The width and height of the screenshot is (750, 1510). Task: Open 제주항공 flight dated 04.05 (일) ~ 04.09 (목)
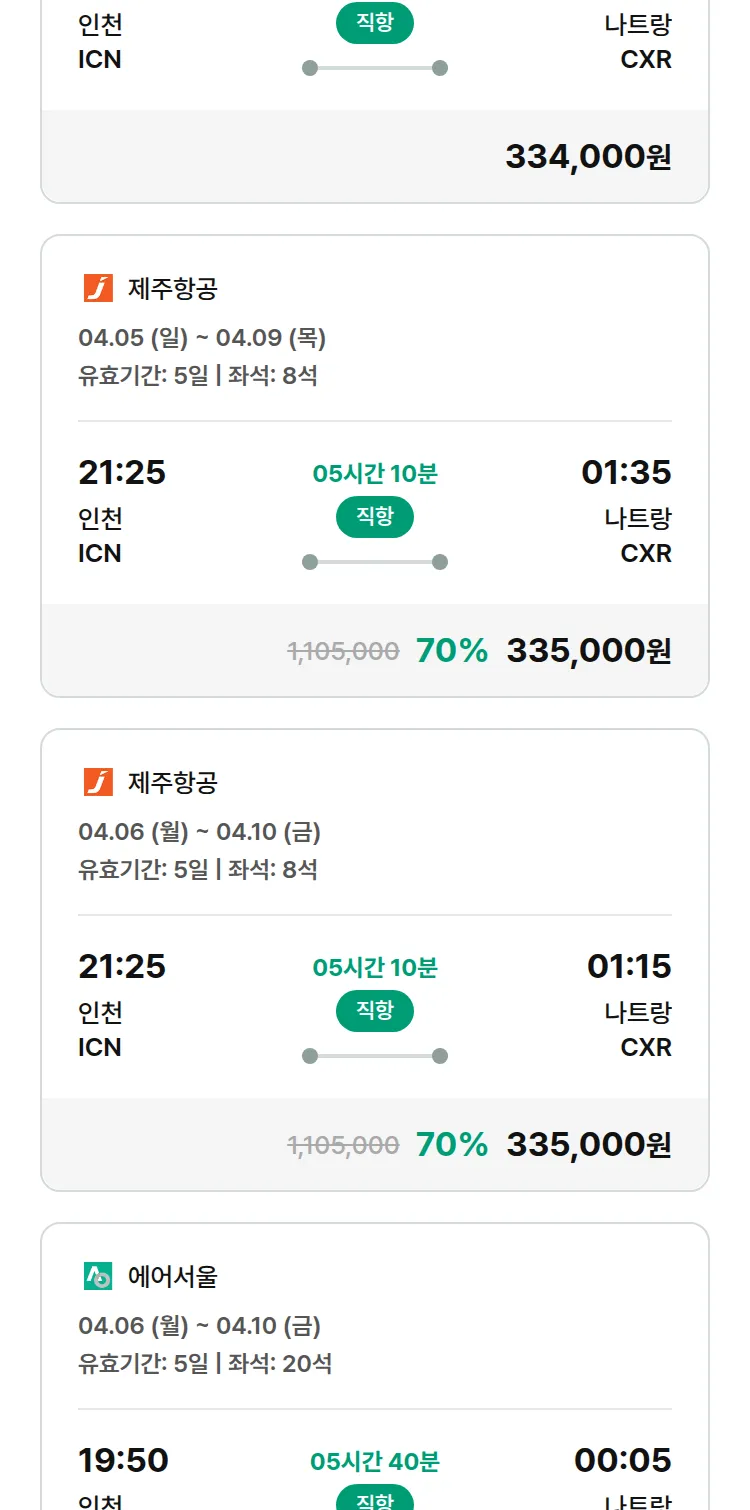point(201,338)
